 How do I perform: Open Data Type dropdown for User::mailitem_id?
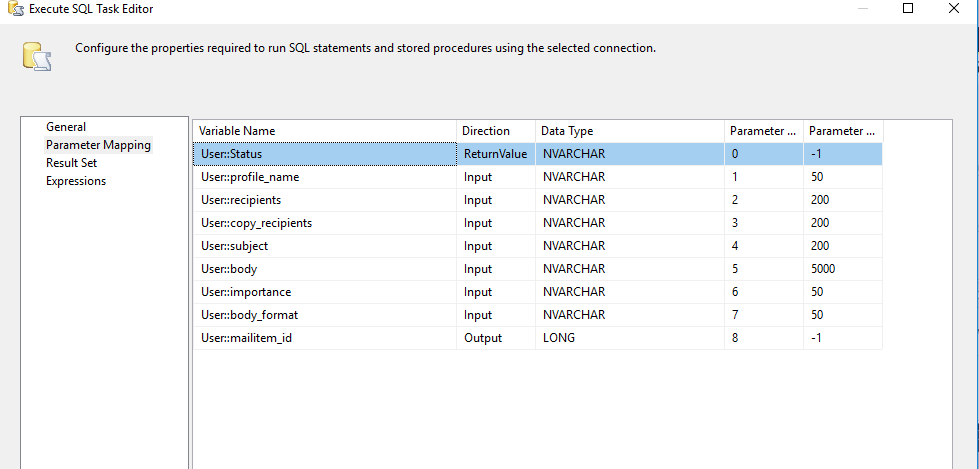tap(629, 338)
